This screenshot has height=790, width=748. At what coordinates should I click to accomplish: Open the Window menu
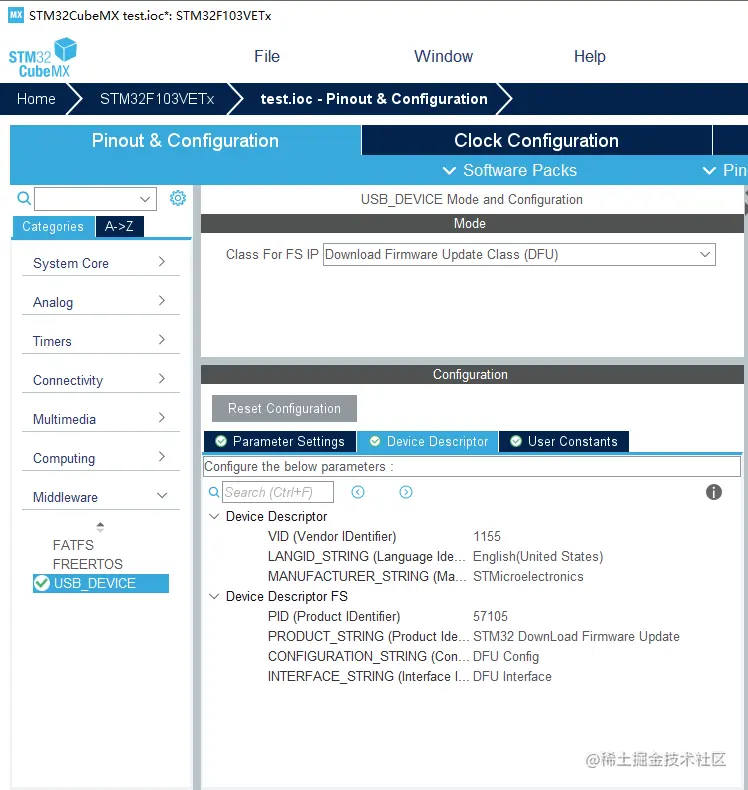(x=443, y=56)
